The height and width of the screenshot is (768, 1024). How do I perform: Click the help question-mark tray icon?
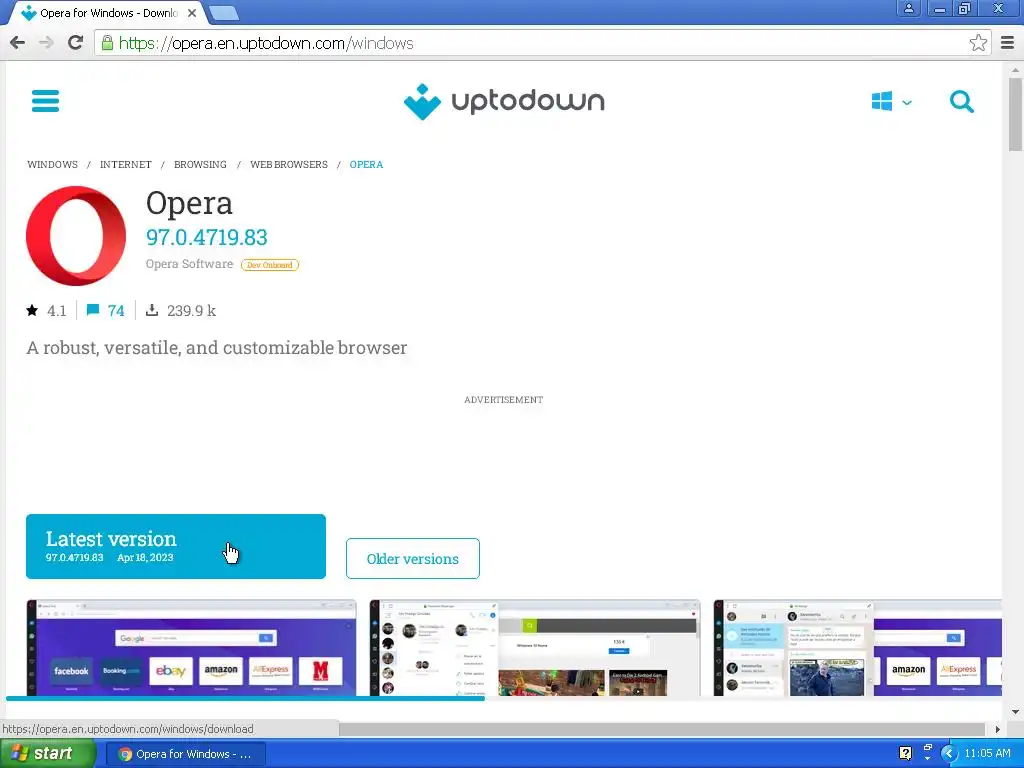905,754
